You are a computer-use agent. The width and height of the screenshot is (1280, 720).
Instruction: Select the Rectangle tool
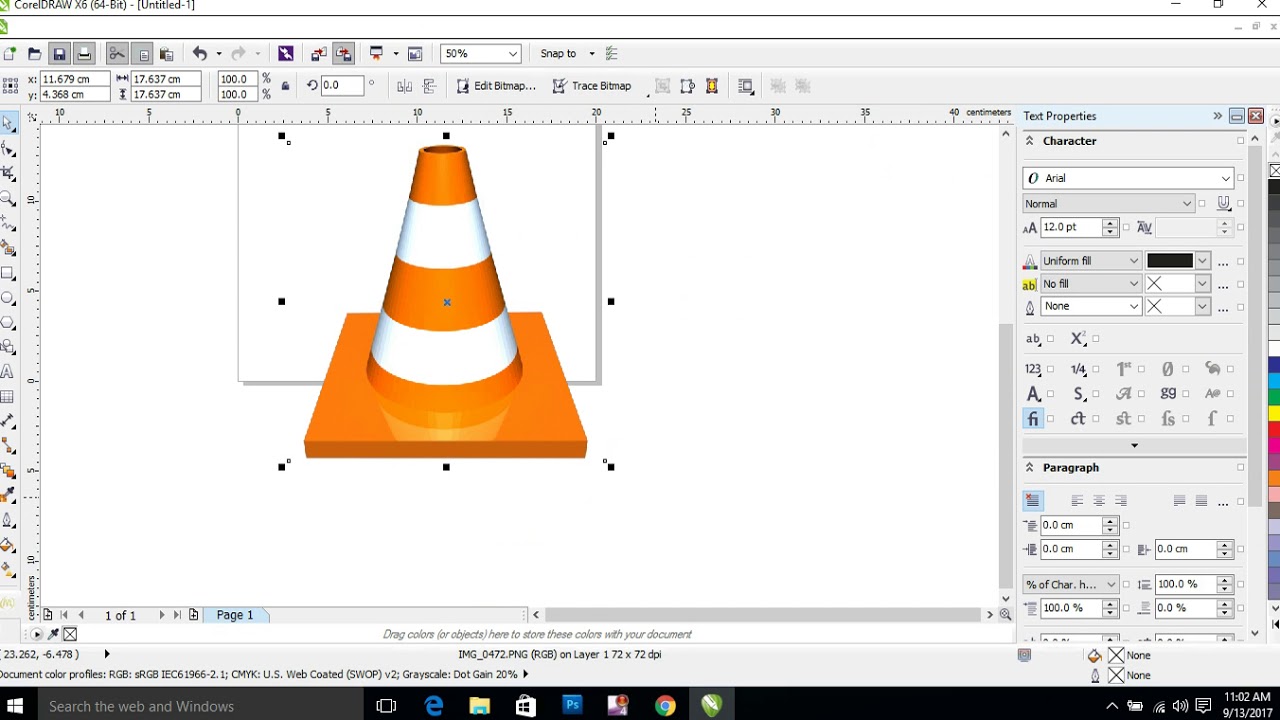pyautogui.click(x=8, y=273)
